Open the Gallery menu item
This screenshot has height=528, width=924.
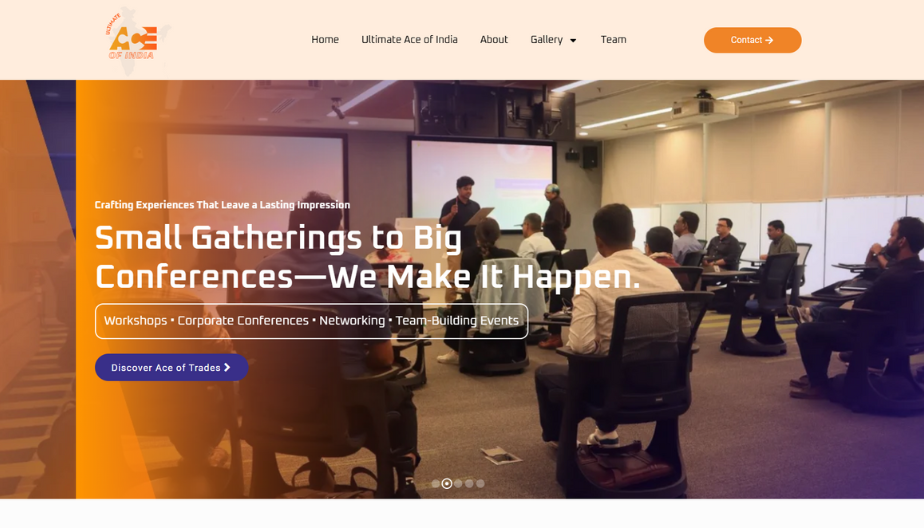click(x=546, y=39)
